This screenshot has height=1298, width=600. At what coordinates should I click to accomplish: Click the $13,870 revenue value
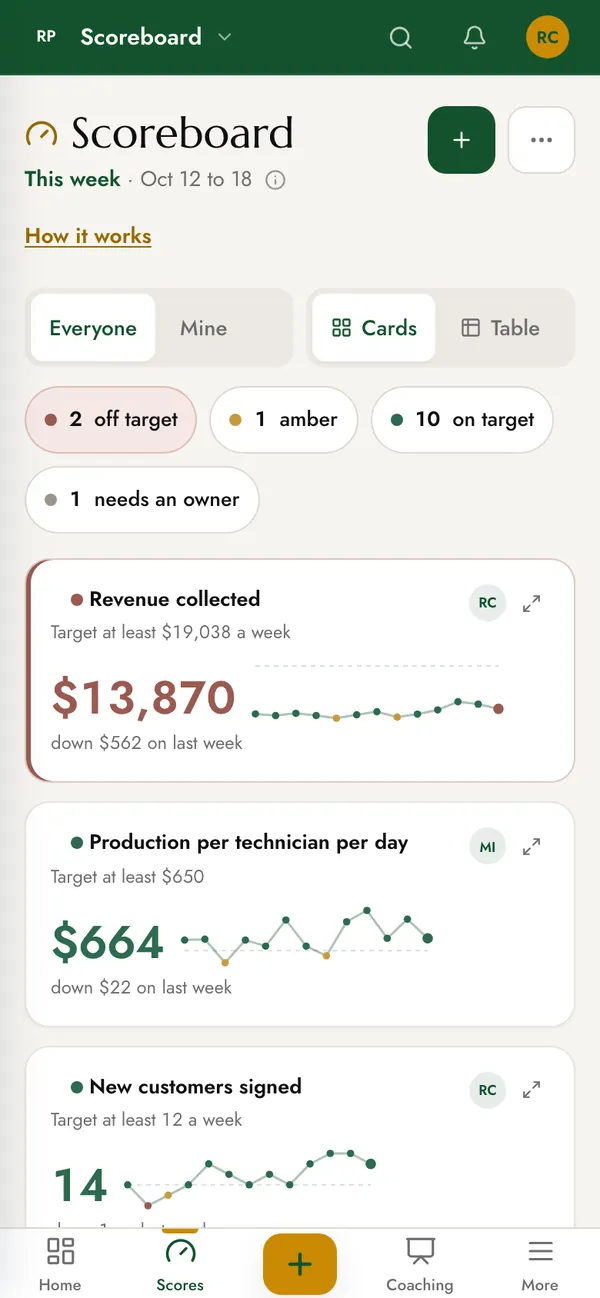143,698
